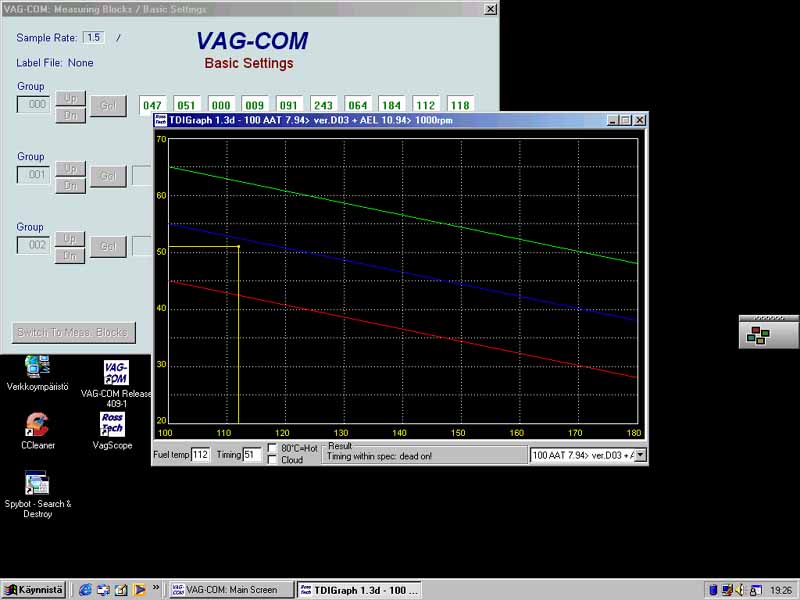Click the volume icon in system tray
Screen dimensions: 800x600
pos(741,590)
